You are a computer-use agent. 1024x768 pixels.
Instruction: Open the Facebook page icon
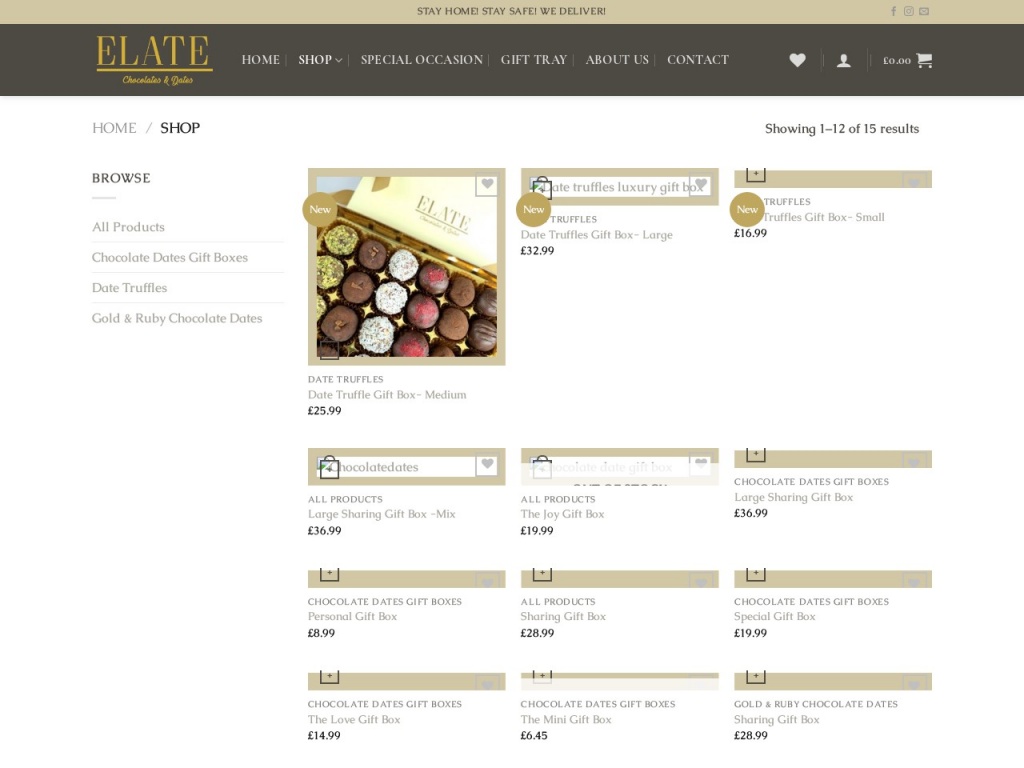pyautogui.click(x=893, y=12)
